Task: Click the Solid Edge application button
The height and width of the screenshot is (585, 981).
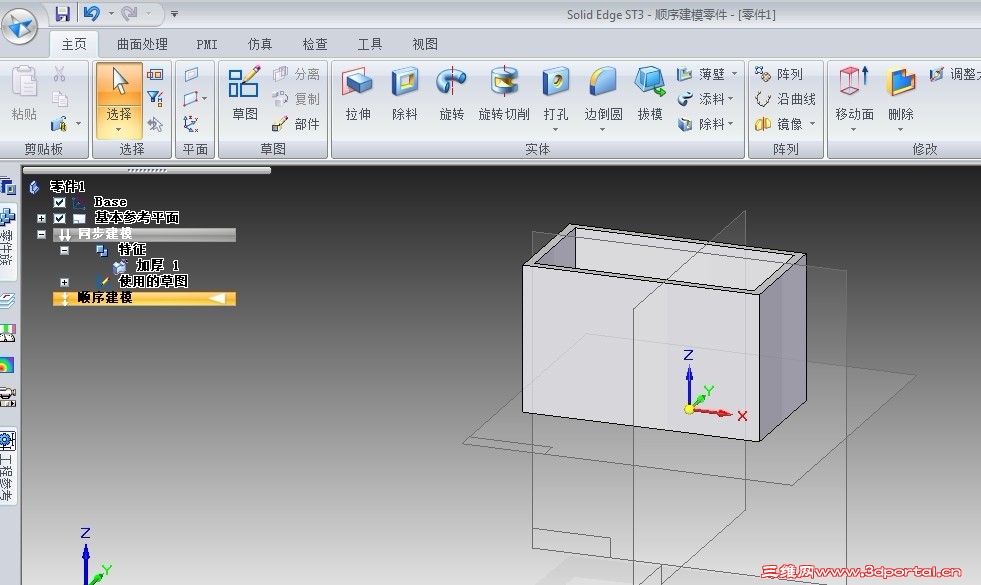Action: point(19,26)
